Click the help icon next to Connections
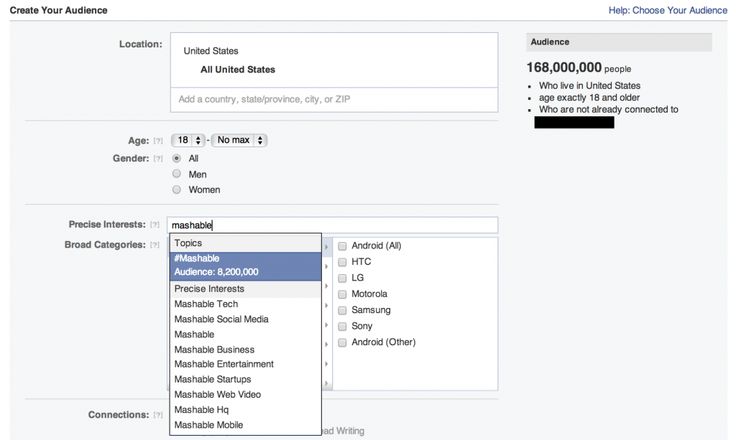 pyautogui.click(x=158, y=415)
